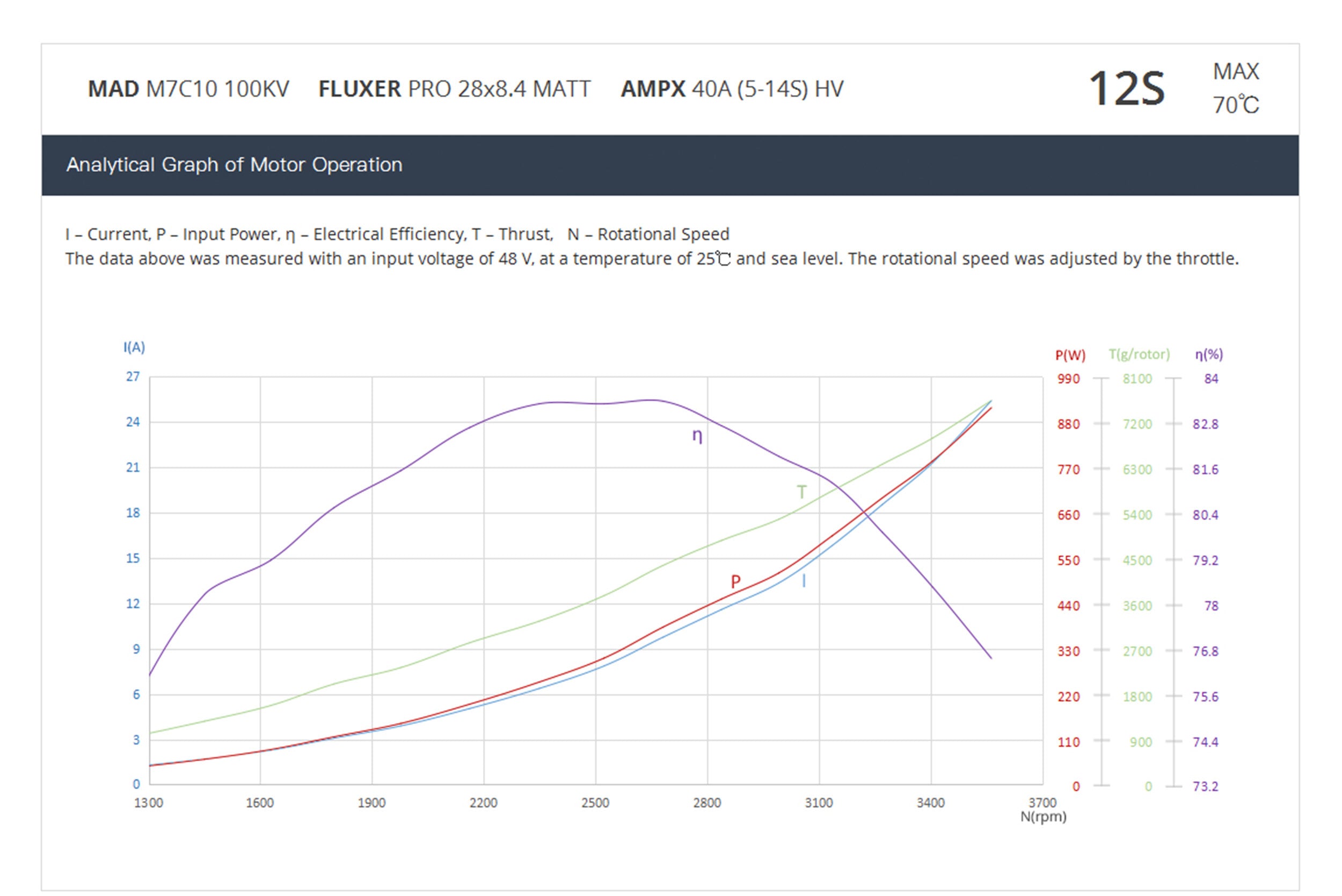The height and width of the screenshot is (896, 1342).
Task: Click the 27 value on current axis
Action: pos(133,376)
